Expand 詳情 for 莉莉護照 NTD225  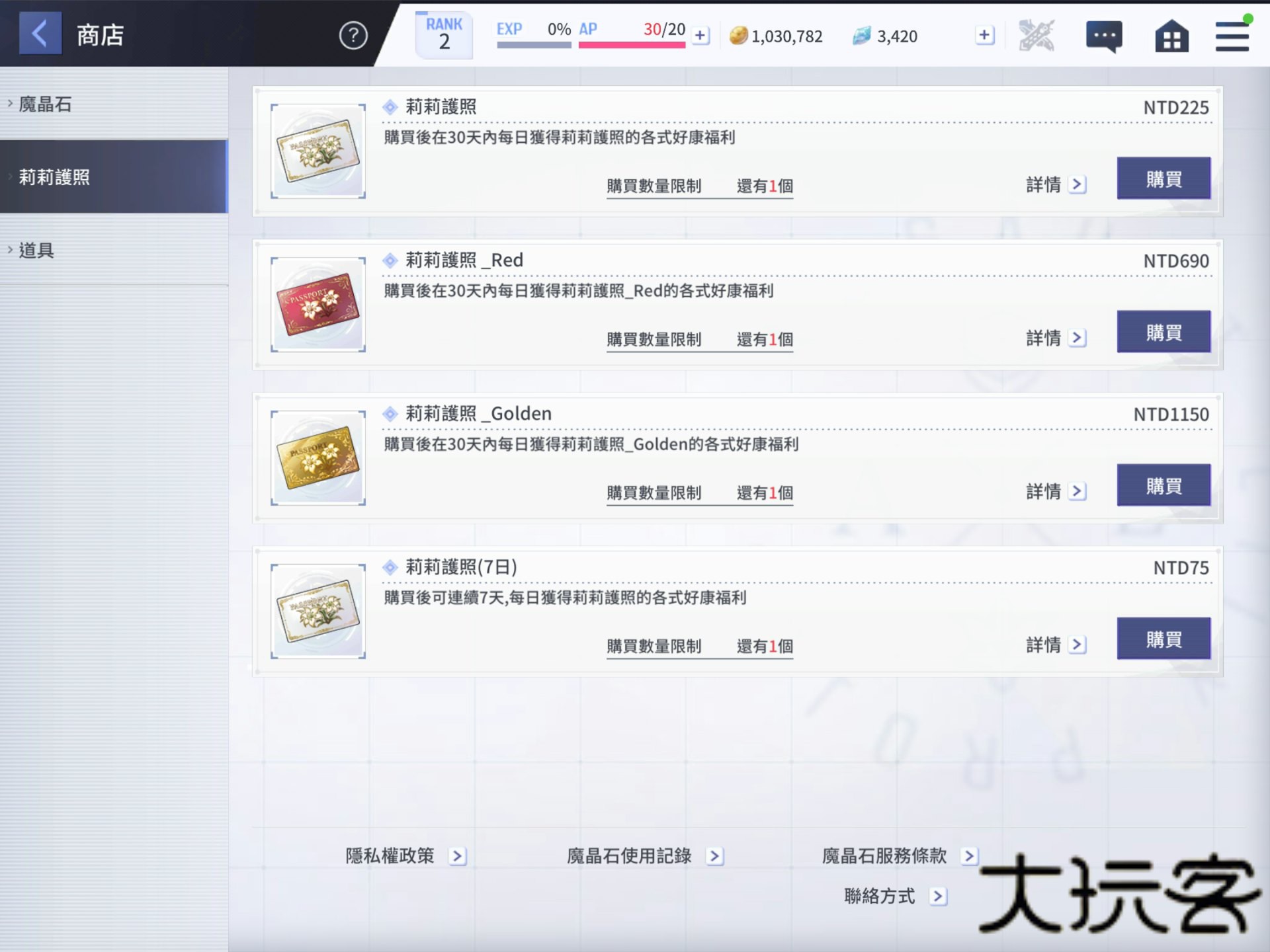tap(1056, 184)
